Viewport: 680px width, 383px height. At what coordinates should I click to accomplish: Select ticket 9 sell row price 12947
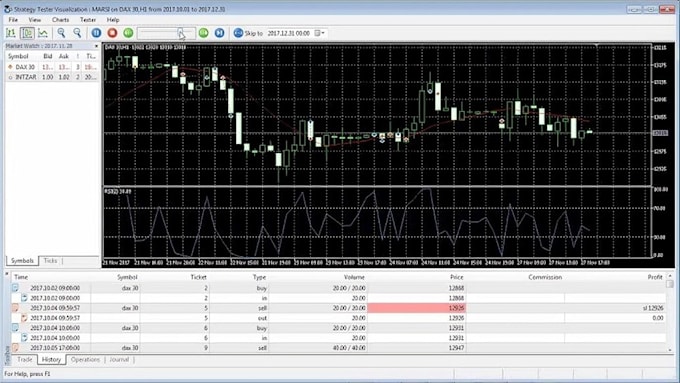coord(457,348)
